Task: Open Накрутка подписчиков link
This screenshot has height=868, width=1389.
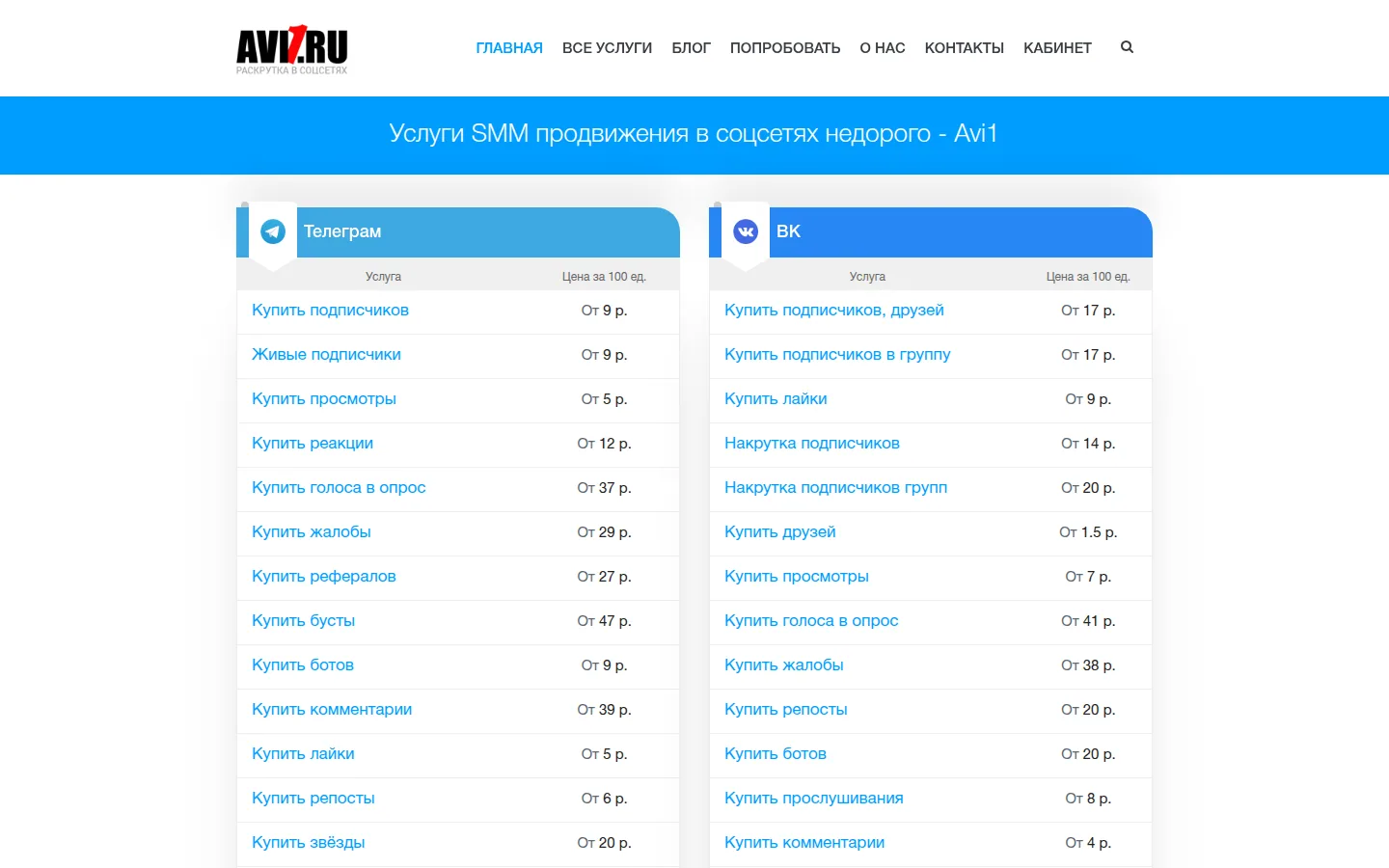Action: coord(812,444)
